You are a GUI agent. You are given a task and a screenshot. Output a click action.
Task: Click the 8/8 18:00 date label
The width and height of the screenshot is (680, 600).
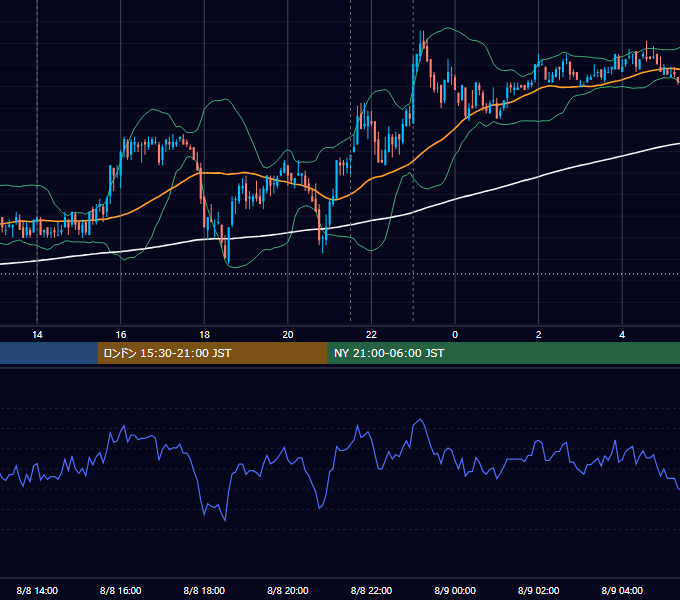coord(204,591)
